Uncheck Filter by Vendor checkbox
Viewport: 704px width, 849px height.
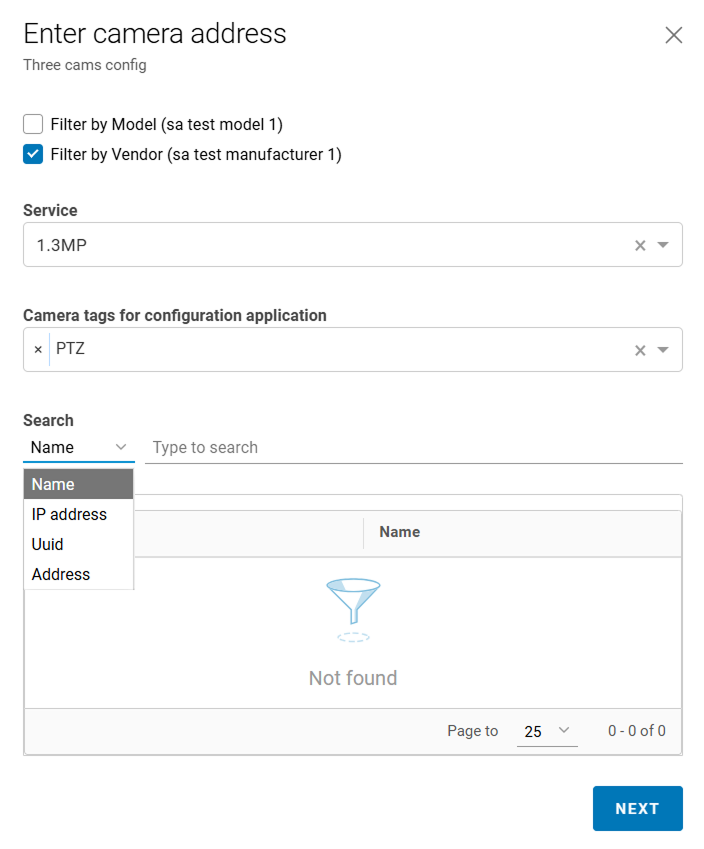point(33,155)
